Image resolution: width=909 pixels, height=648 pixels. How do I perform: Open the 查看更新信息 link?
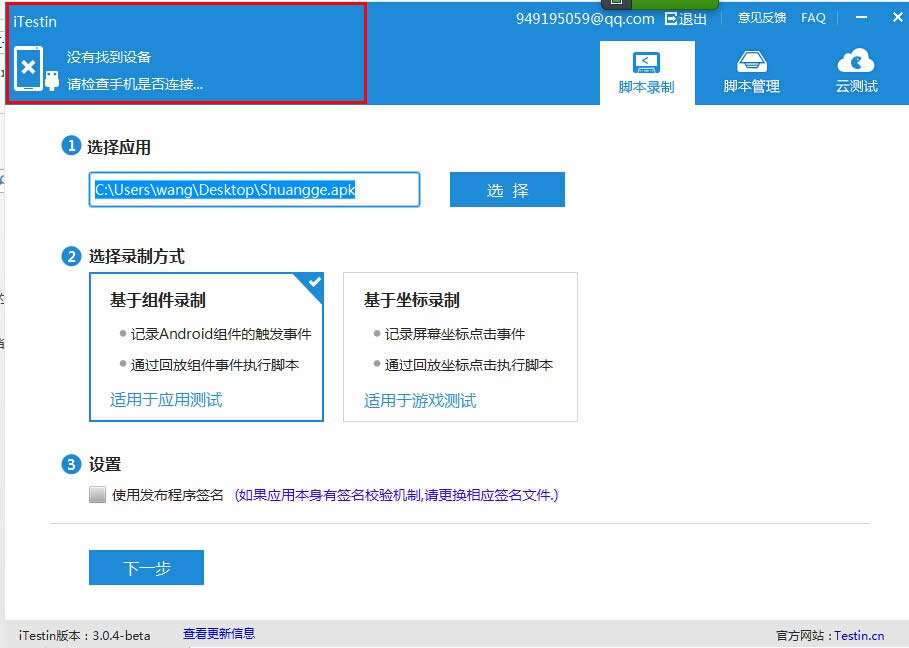[219, 634]
